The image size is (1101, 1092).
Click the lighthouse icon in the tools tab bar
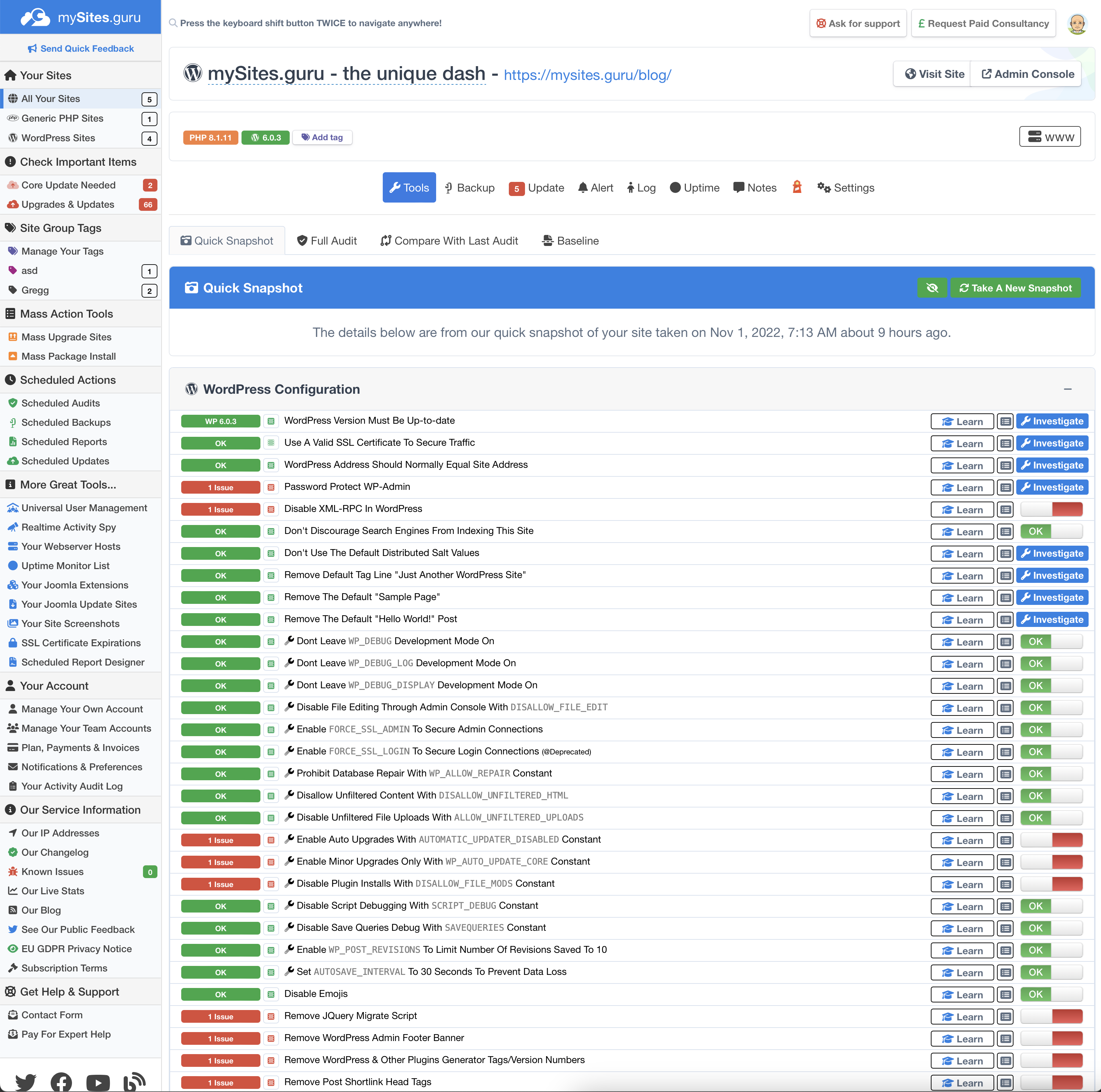[797, 187]
